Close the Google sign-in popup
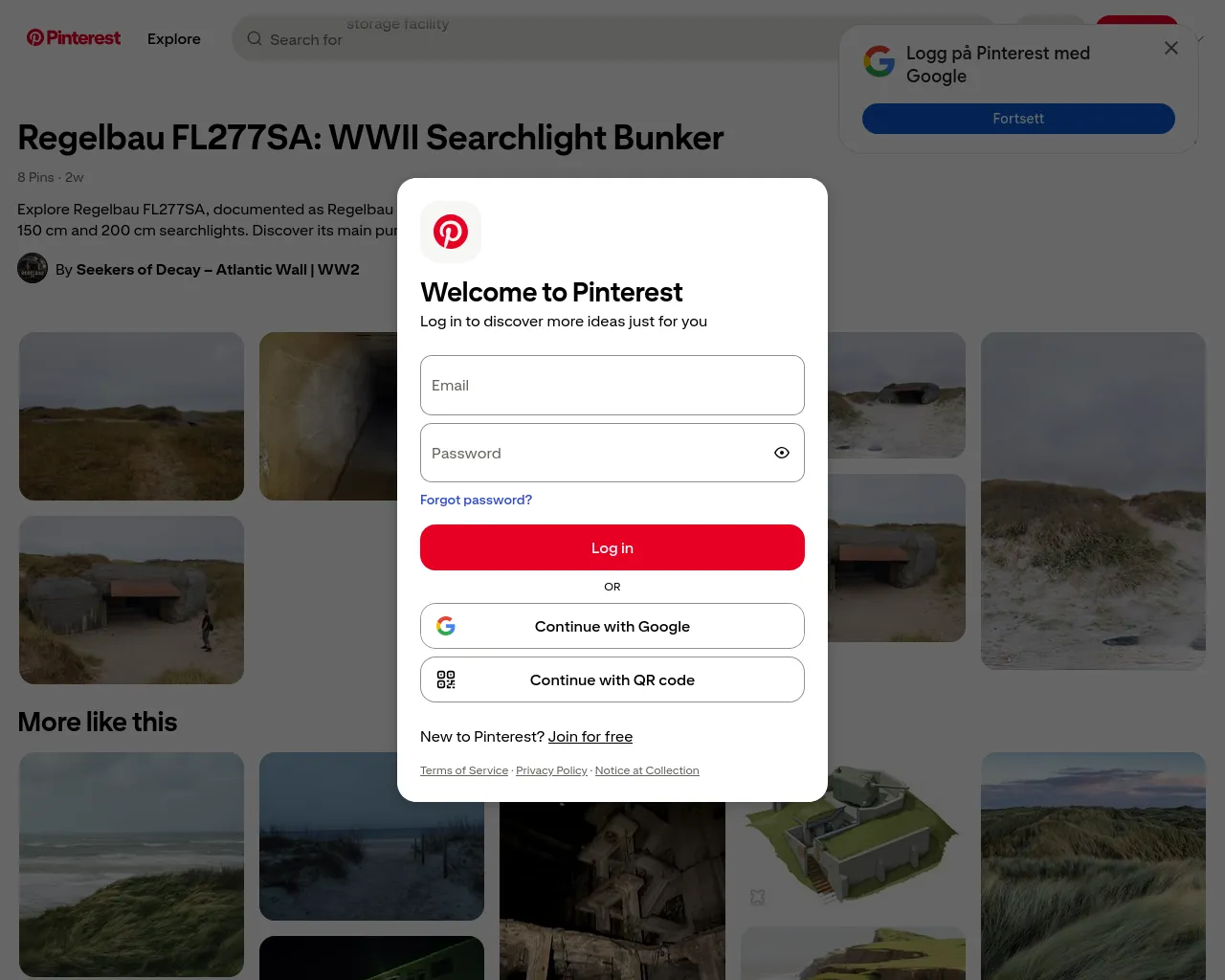The image size is (1225, 980). point(1171,48)
